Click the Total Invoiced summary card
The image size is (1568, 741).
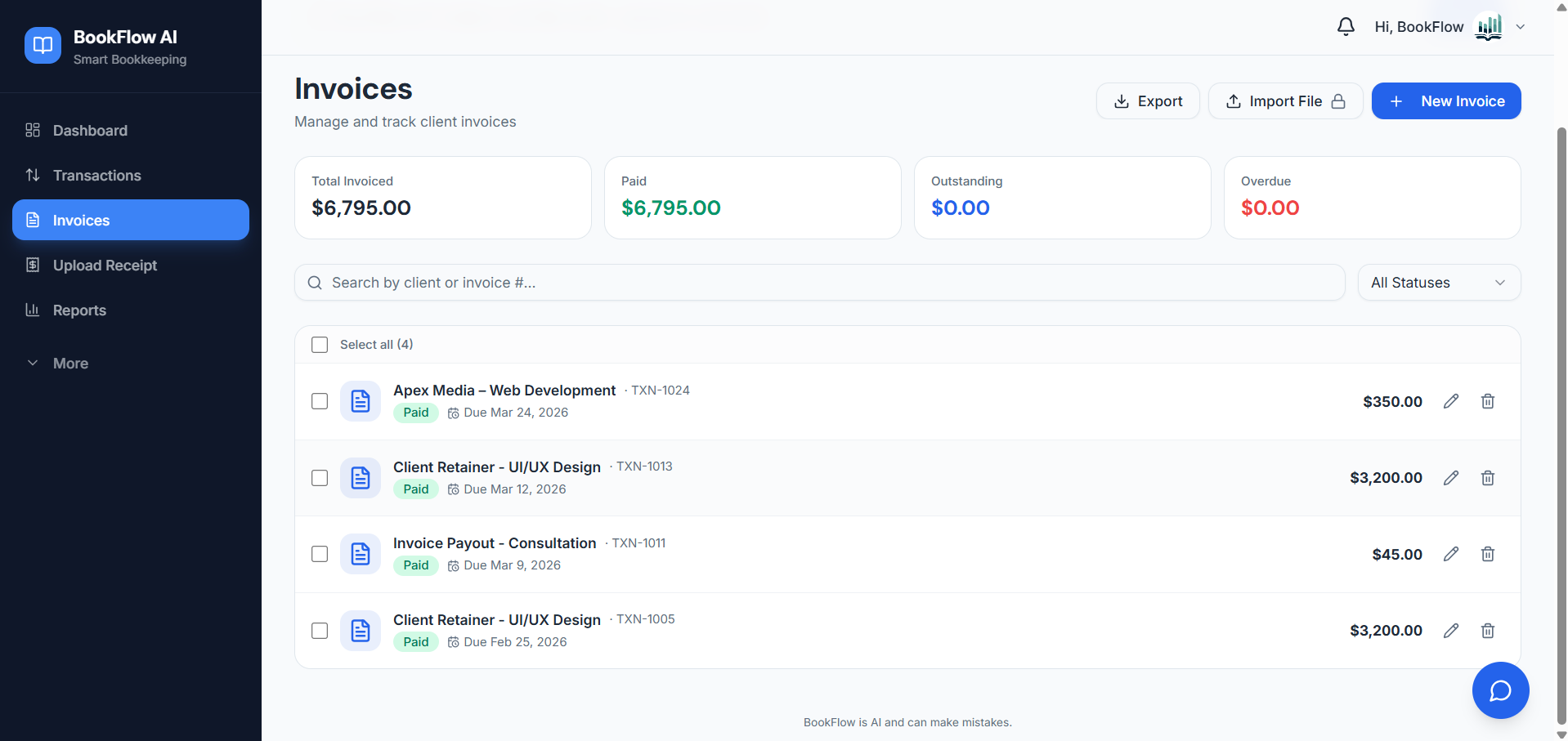pyautogui.click(x=443, y=198)
